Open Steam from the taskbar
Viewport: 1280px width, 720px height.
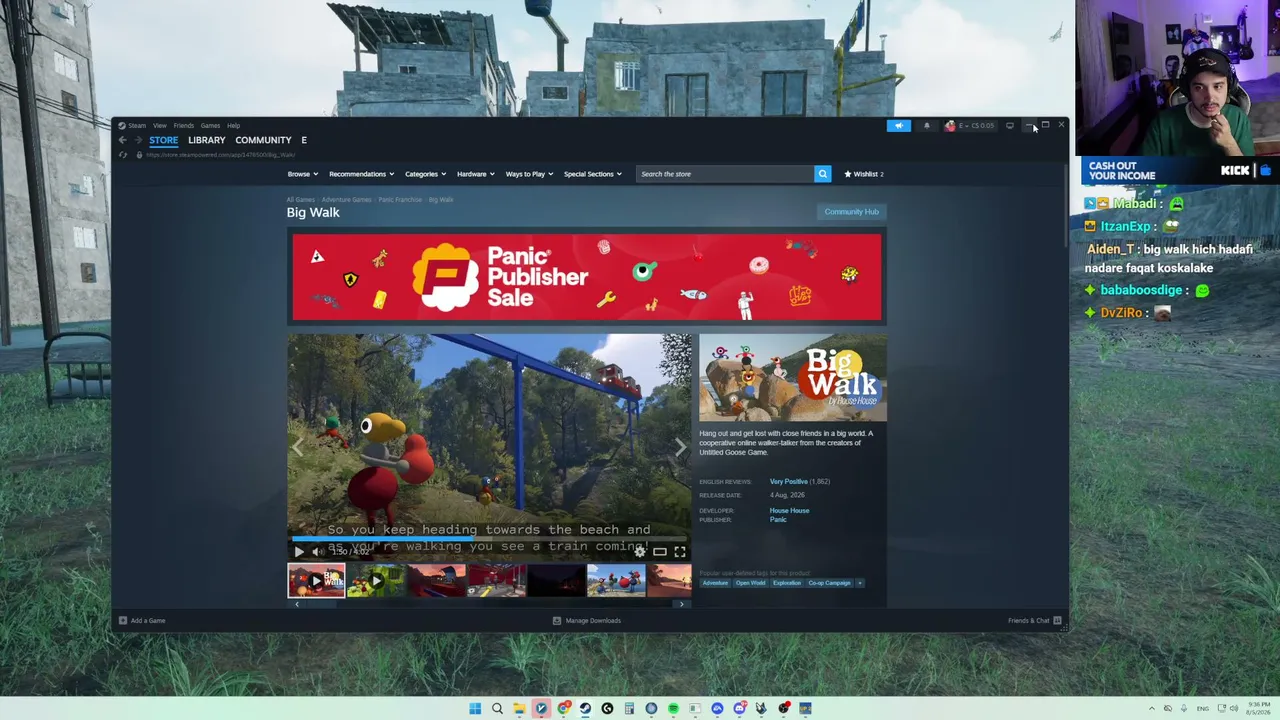(x=585, y=709)
